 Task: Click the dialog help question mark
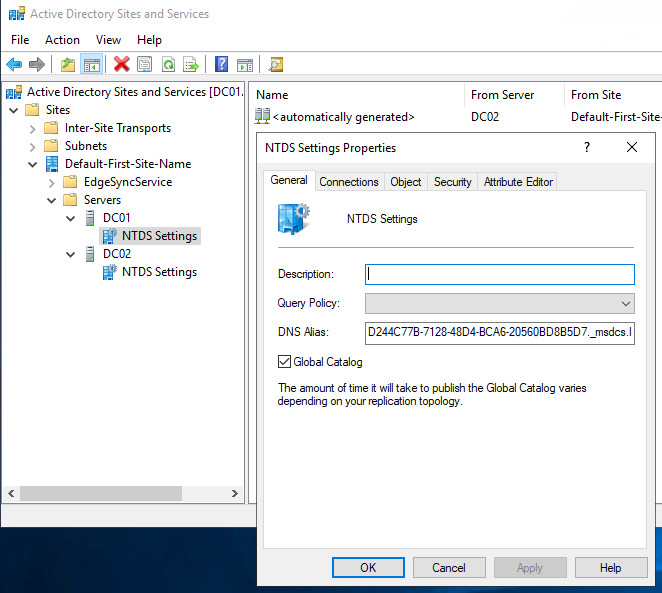point(587,147)
